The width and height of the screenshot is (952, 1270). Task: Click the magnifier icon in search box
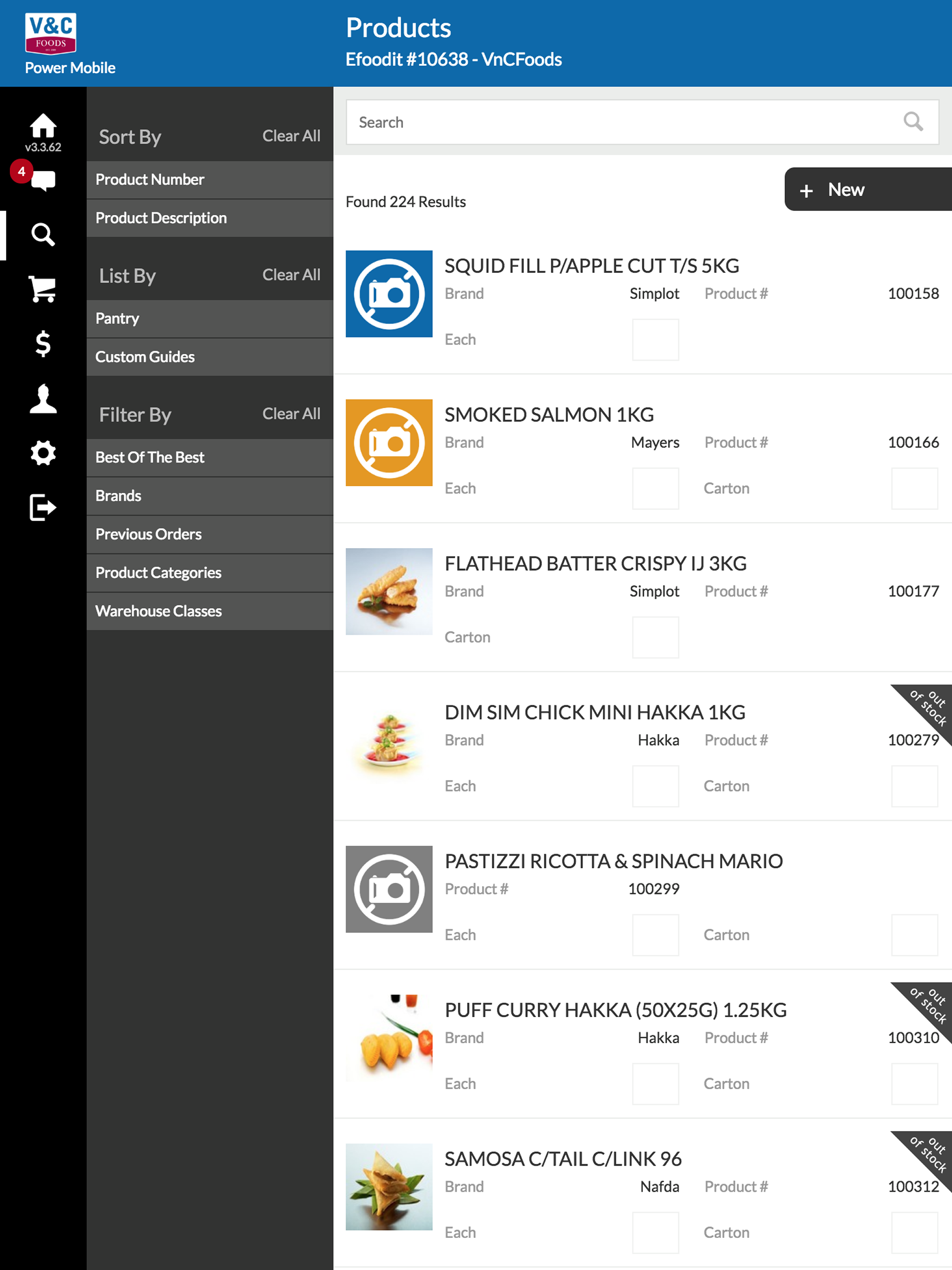pyautogui.click(x=912, y=122)
